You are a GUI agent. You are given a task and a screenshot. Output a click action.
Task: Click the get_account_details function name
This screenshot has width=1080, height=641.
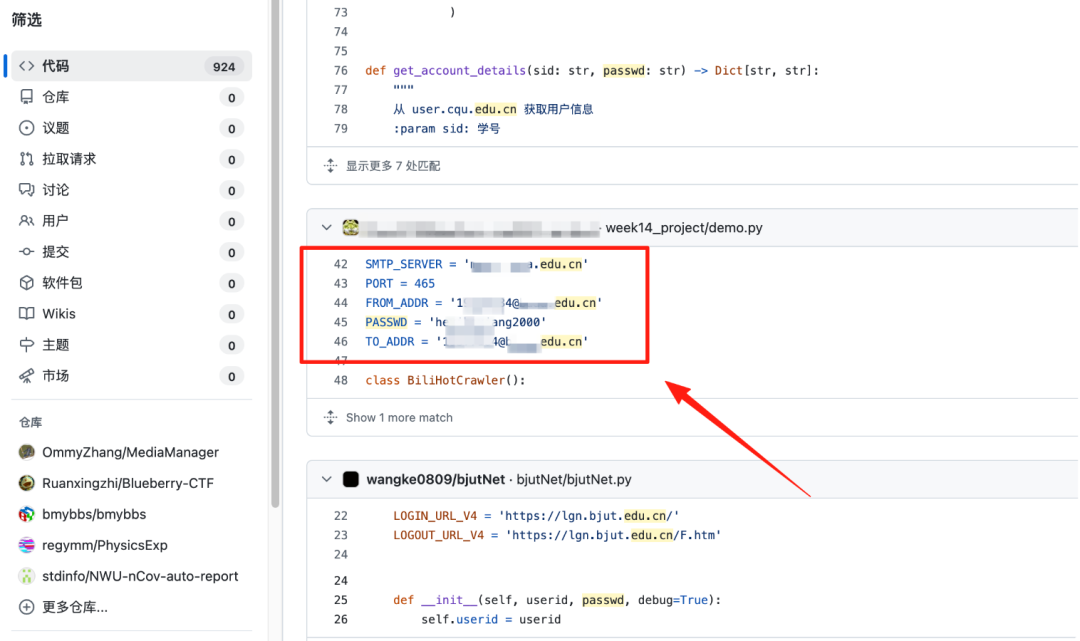point(459,70)
